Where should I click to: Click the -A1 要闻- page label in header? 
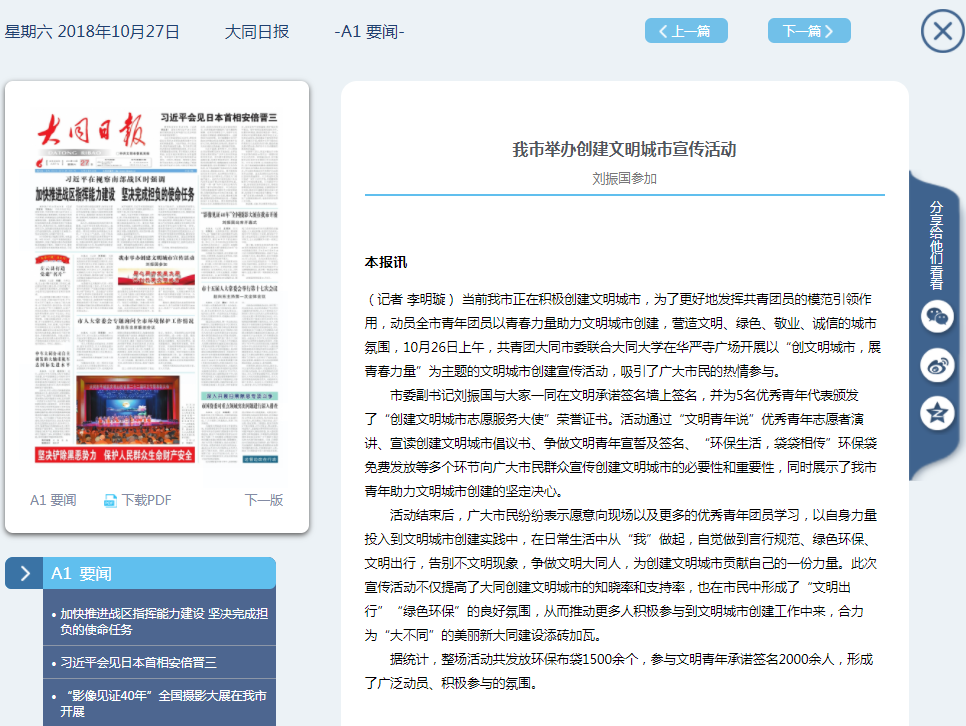point(370,31)
